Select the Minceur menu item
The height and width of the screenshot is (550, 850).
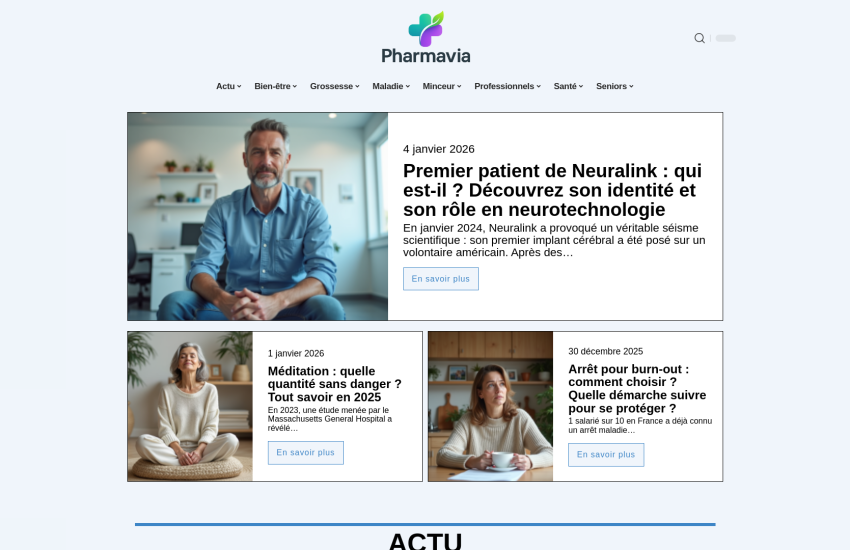tap(442, 86)
